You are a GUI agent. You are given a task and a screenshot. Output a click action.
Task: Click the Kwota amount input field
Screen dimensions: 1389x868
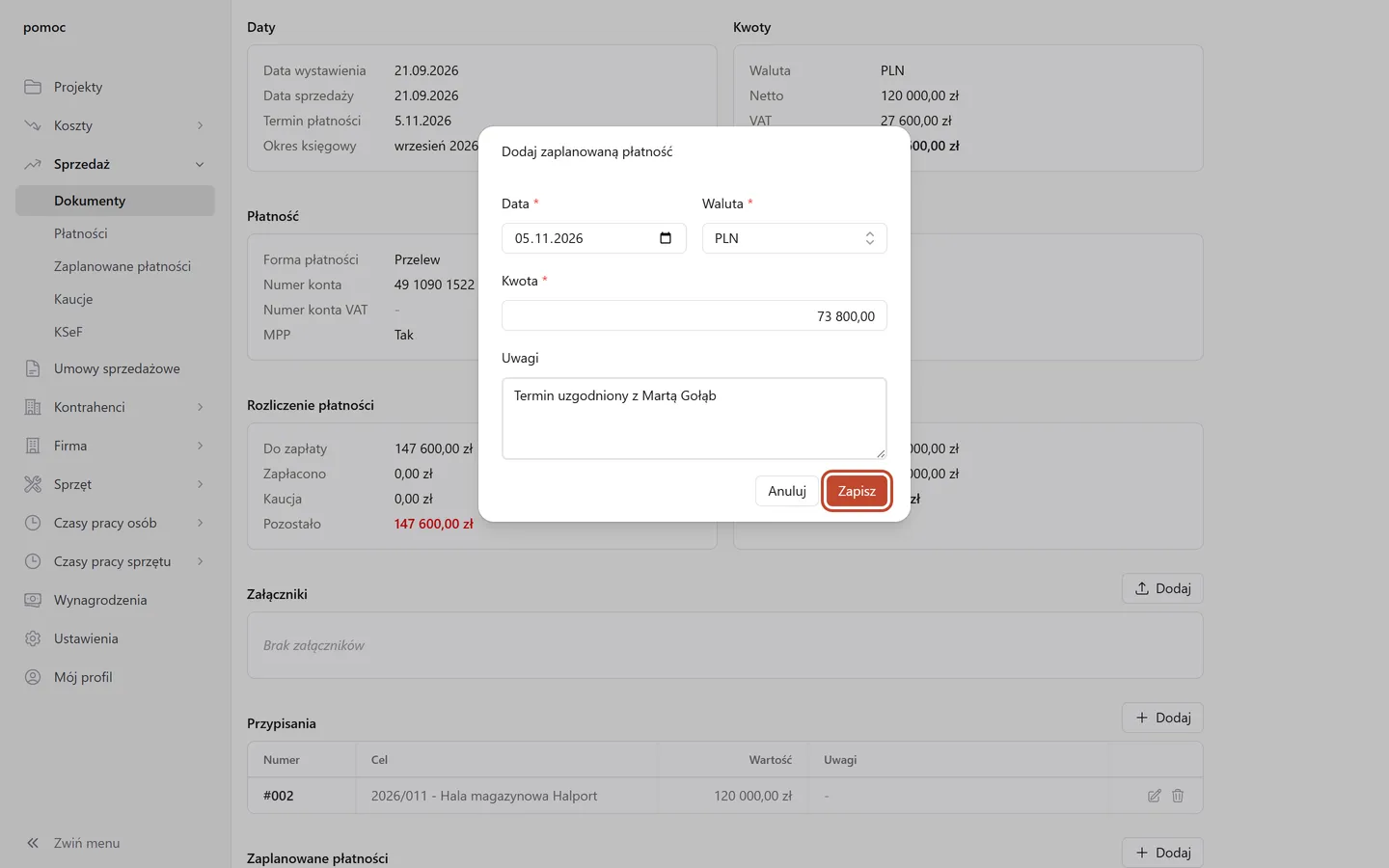pyautogui.click(x=694, y=315)
